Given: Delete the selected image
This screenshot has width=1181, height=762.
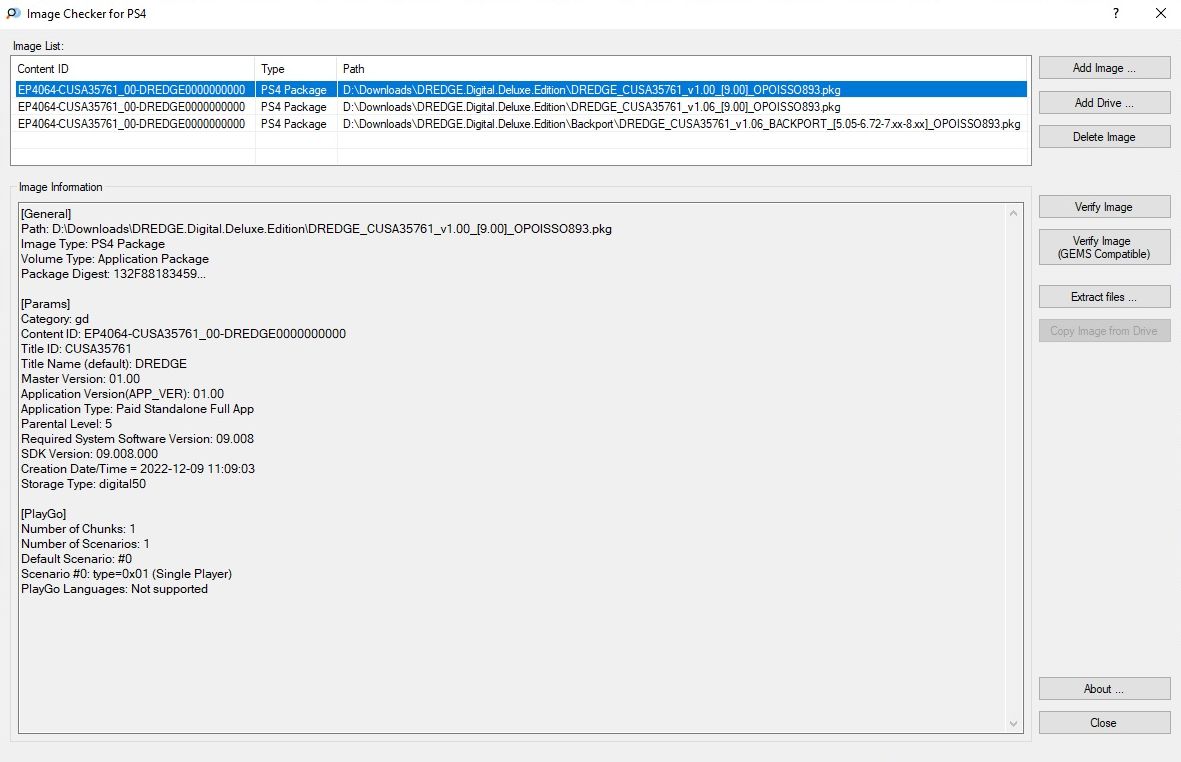Looking at the screenshot, I should [1104, 136].
